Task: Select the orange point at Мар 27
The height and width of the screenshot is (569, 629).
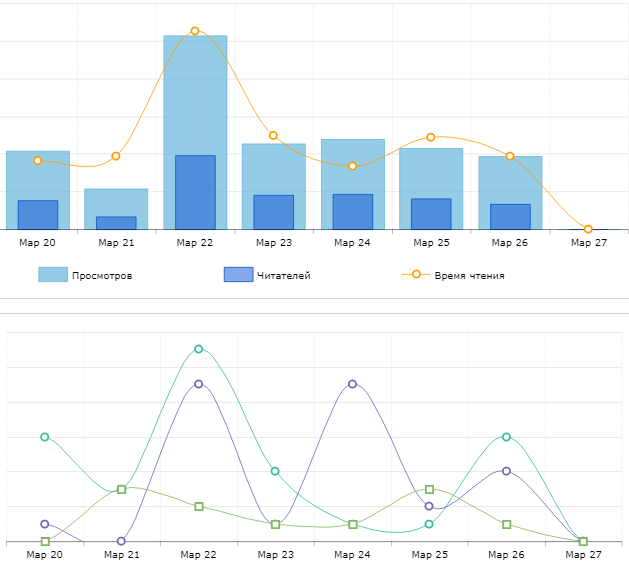Action: tap(588, 229)
